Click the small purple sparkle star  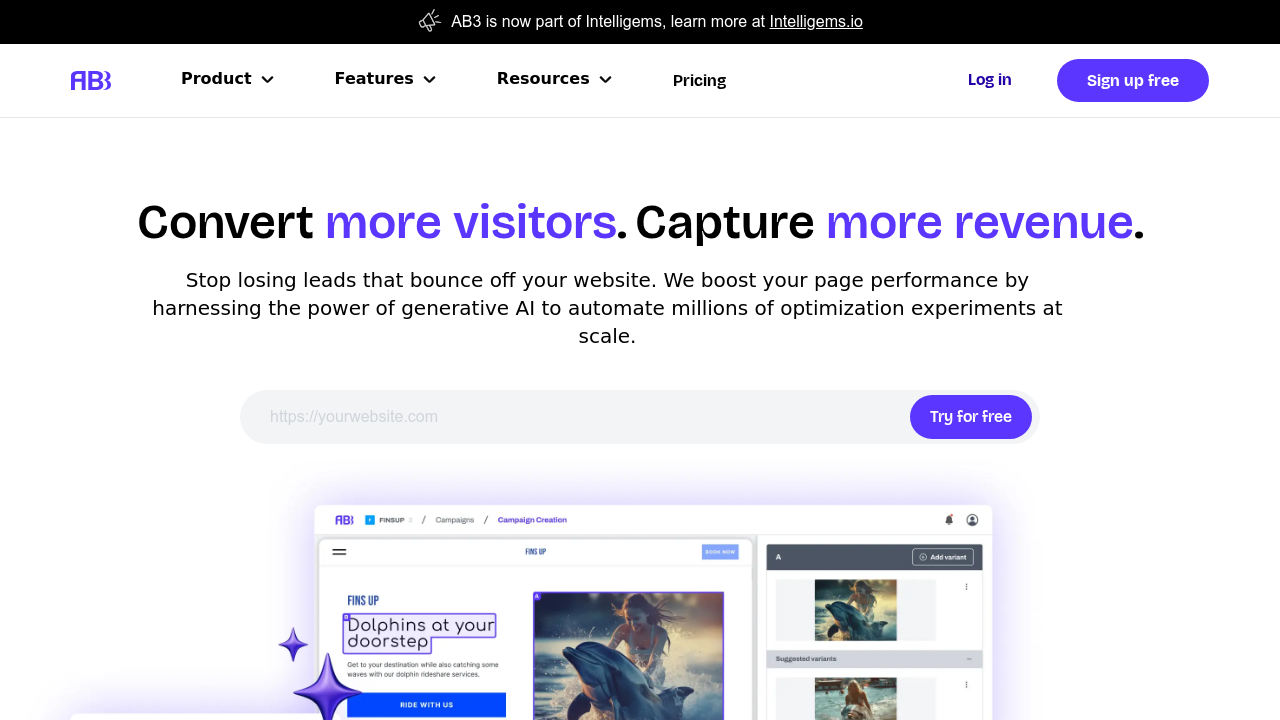293,645
